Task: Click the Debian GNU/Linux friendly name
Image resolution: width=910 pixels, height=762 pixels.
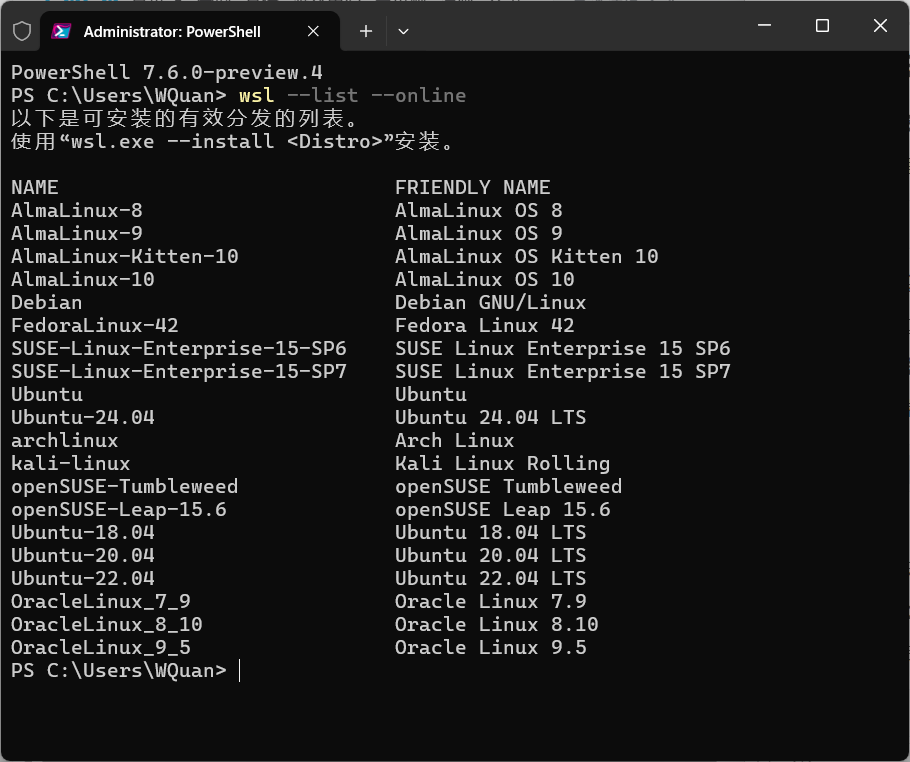Action: 490,303
